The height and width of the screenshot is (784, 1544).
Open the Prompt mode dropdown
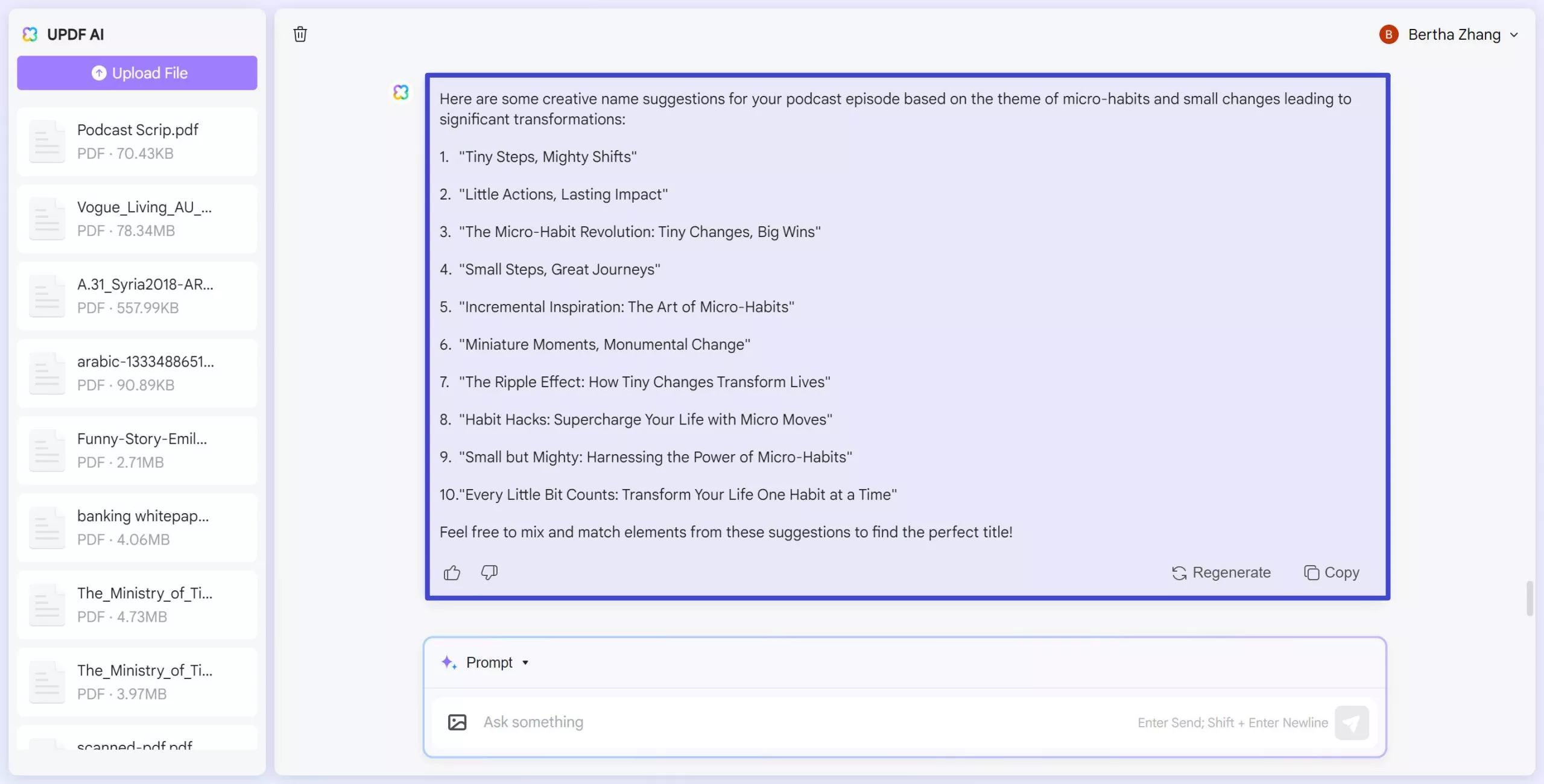tap(524, 662)
